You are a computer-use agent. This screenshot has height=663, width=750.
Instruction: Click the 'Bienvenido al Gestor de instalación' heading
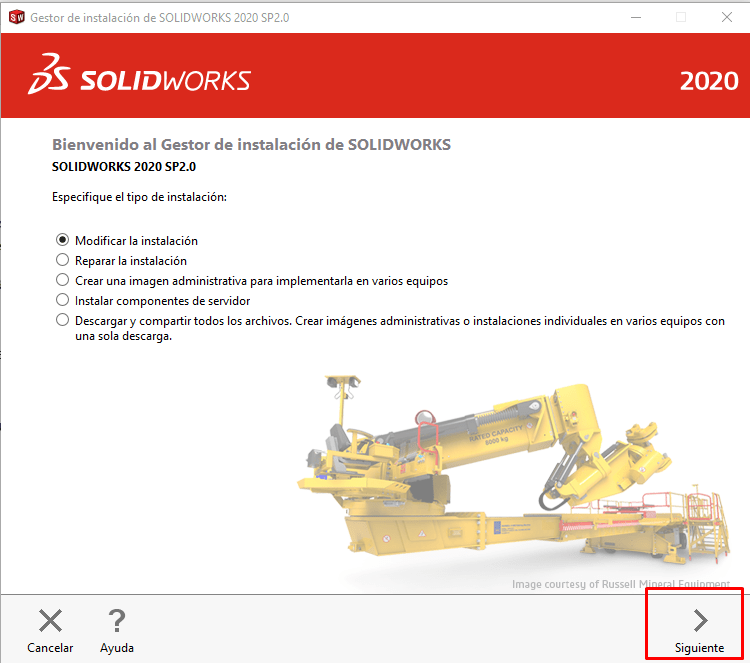tap(251, 144)
